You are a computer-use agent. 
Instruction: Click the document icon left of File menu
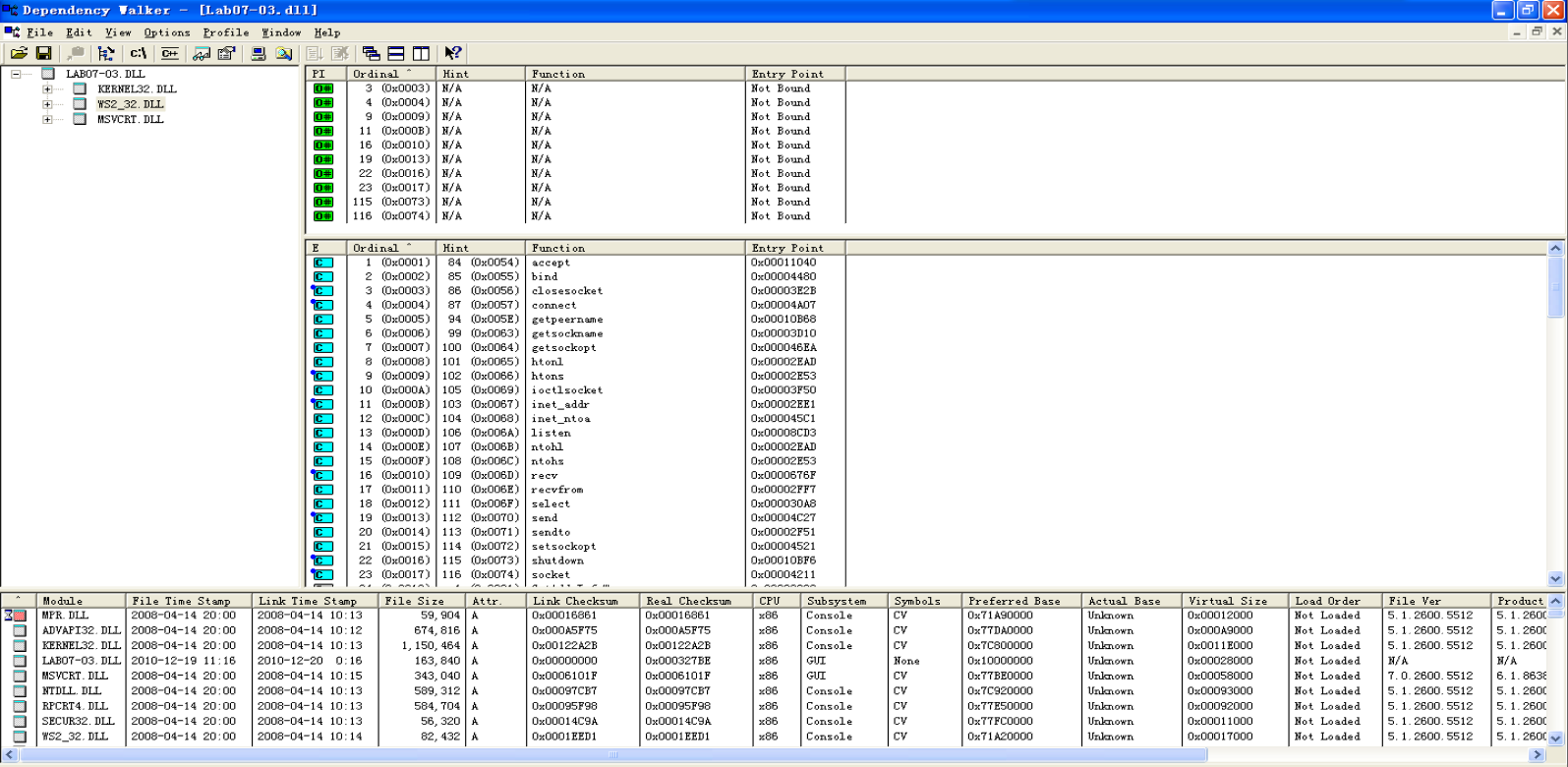pyautogui.click(x=12, y=32)
